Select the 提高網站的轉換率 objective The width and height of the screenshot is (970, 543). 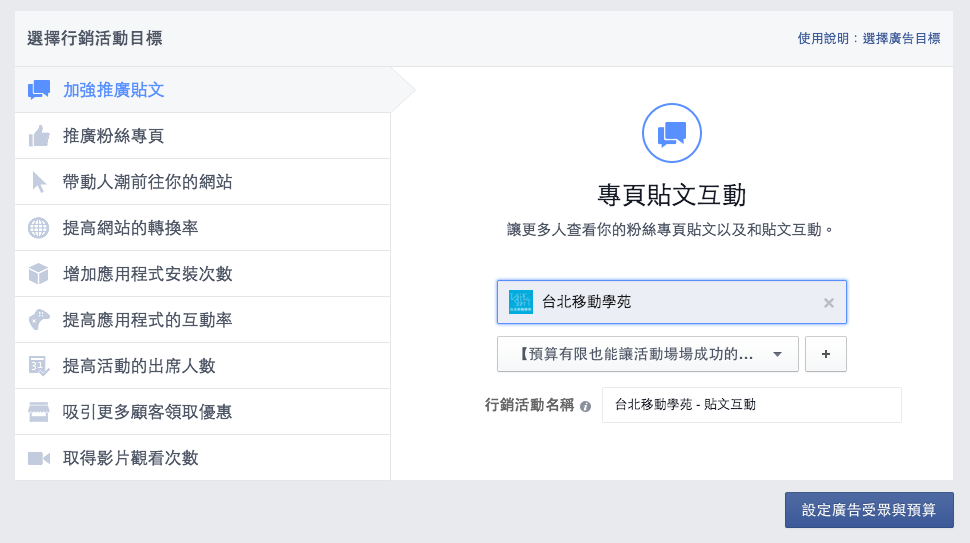(x=203, y=228)
